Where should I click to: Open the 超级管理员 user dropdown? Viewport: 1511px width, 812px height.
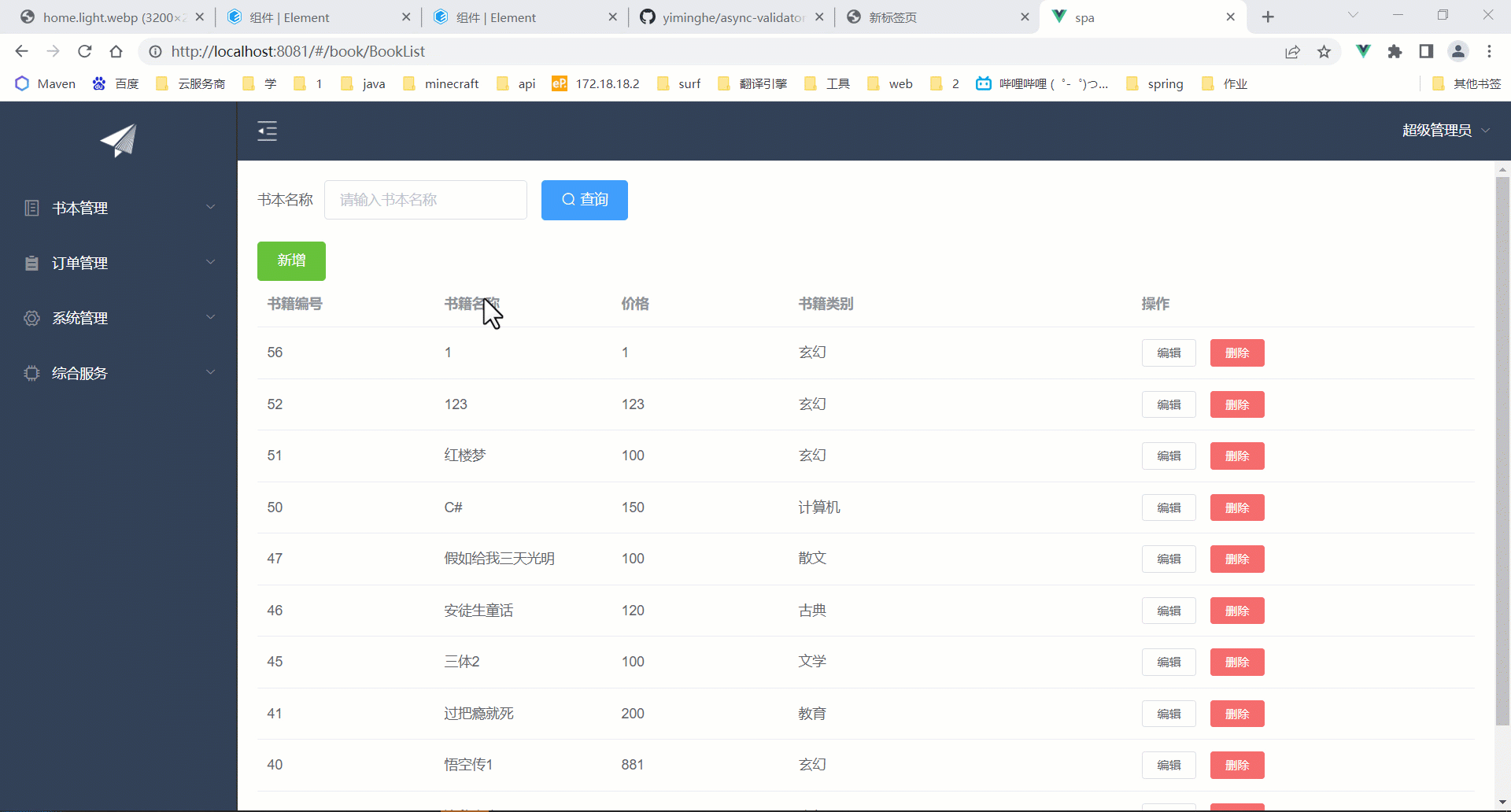pos(1446,131)
